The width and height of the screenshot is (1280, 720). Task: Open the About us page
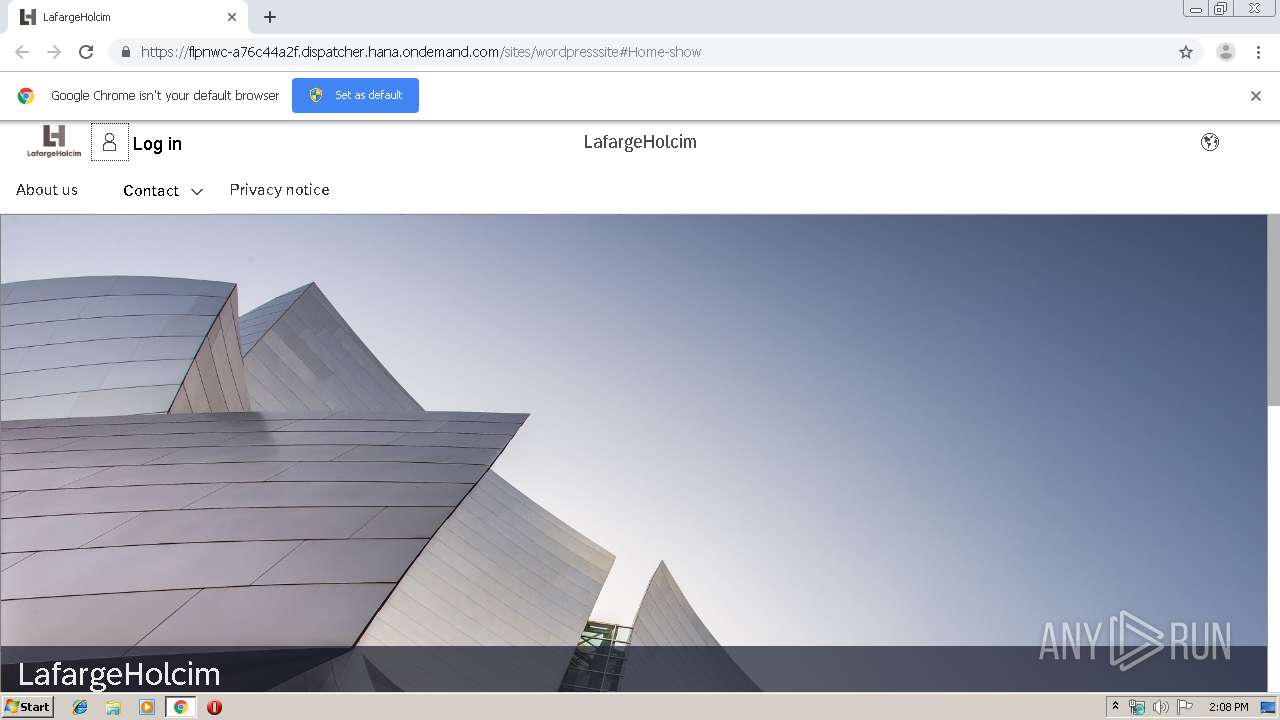pos(47,190)
